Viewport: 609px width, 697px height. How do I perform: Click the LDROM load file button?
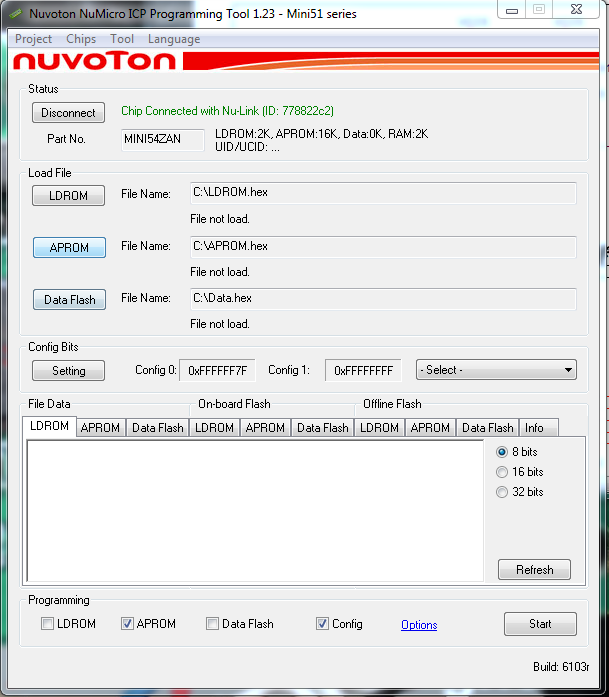[x=68, y=196]
